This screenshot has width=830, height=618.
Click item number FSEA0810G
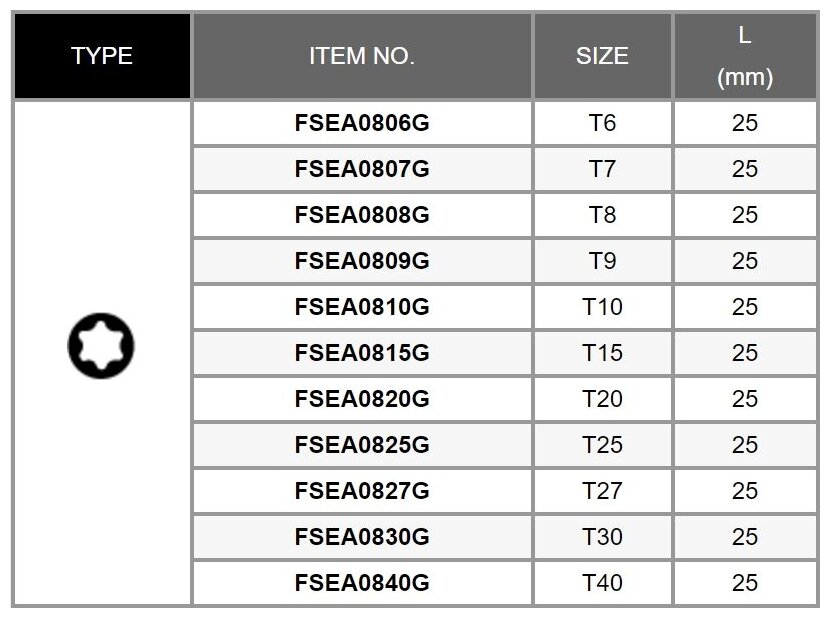click(x=362, y=307)
